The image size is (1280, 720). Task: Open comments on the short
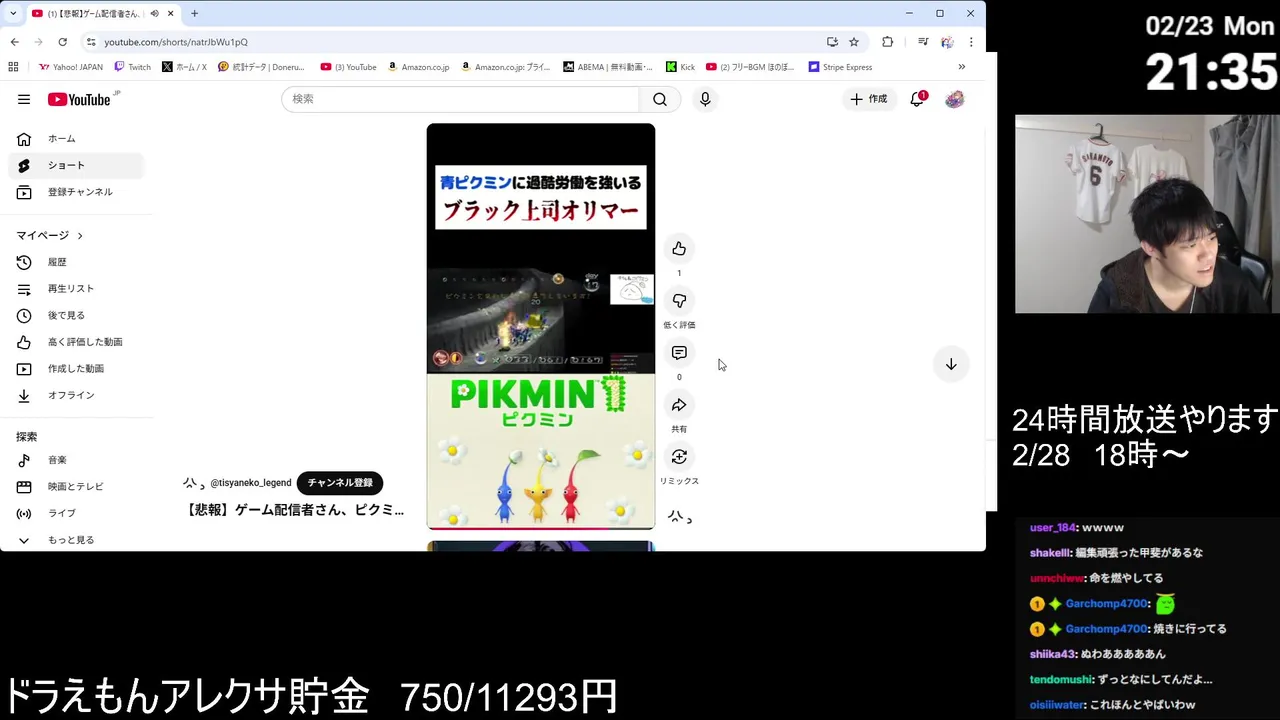[x=679, y=353]
